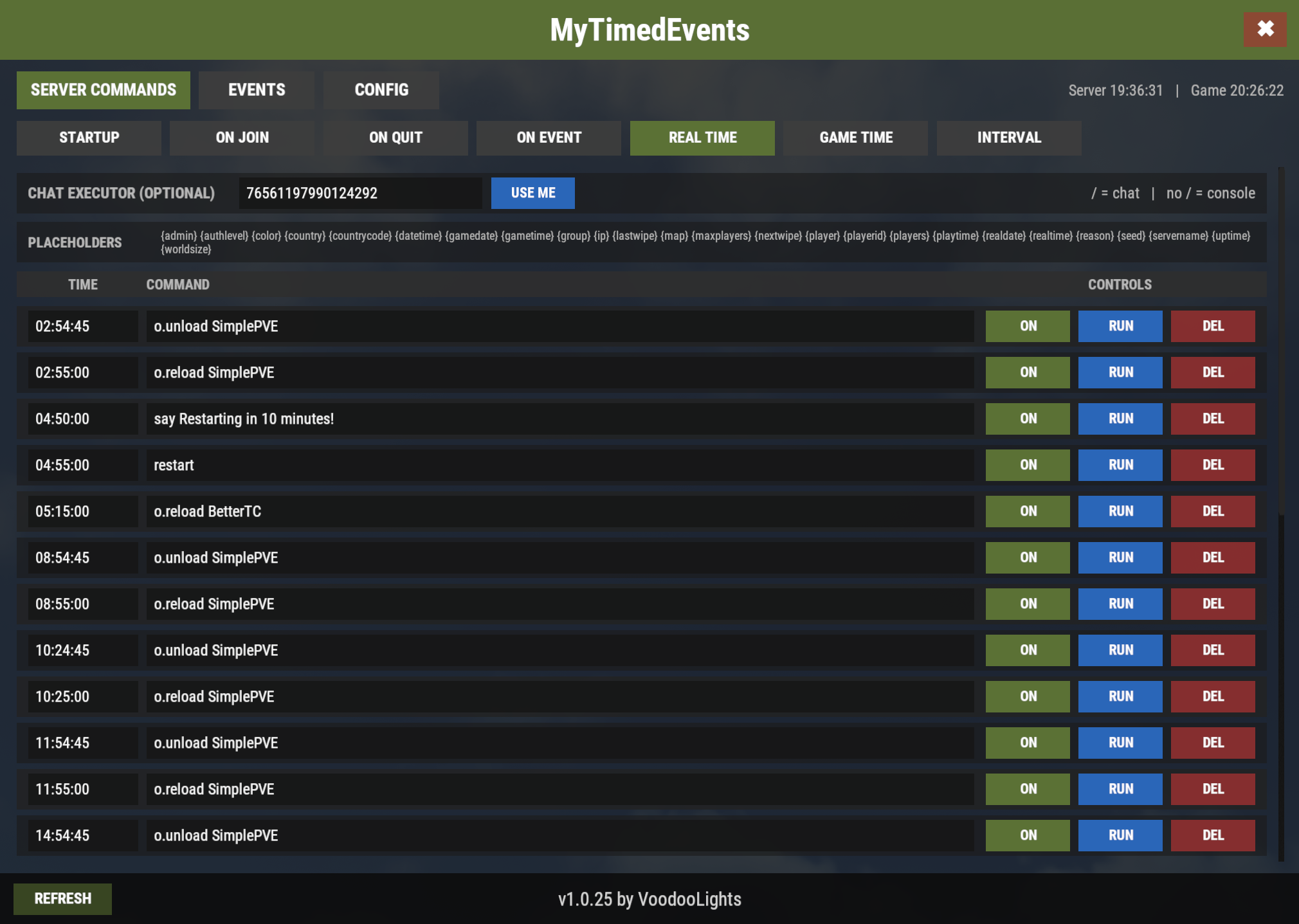Image resolution: width=1299 pixels, height=924 pixels.
Task: Delete the 04:55:00 restart entry
Action: click(x=1213, y=465)
